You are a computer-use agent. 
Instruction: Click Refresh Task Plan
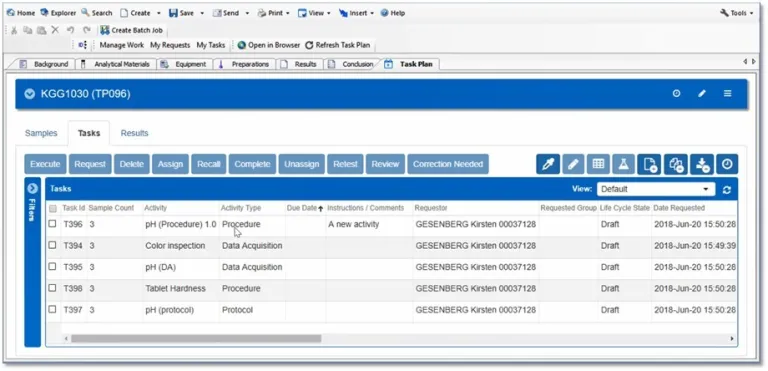click(x=338, y=45)
